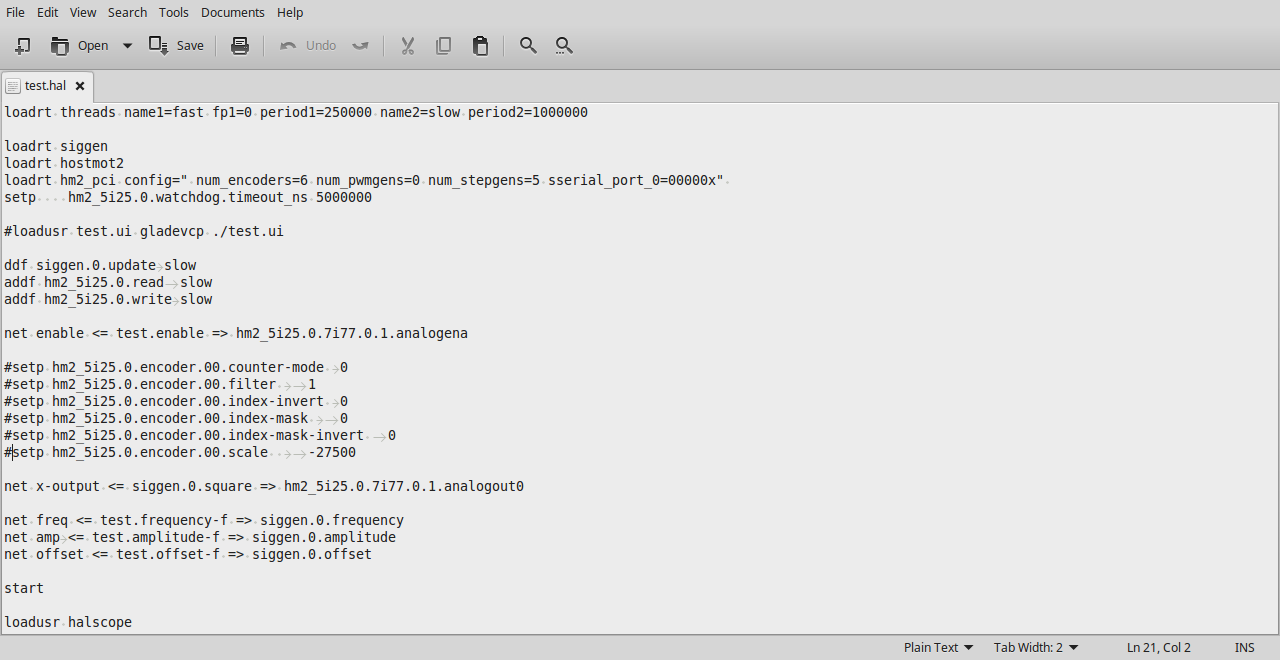Click the 'loadusr halscope' line
The image size is (1280, 660).
point(68,622)
